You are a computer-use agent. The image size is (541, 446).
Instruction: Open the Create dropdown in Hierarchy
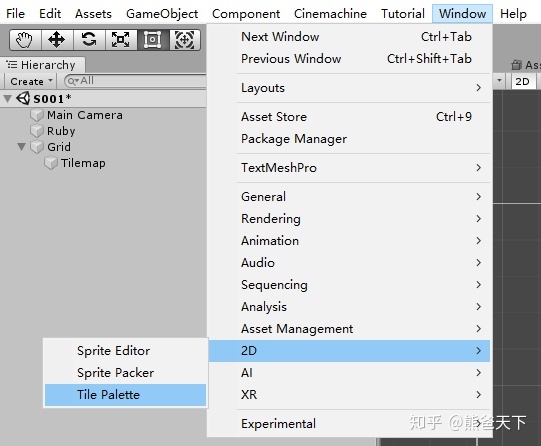[31, 81]
